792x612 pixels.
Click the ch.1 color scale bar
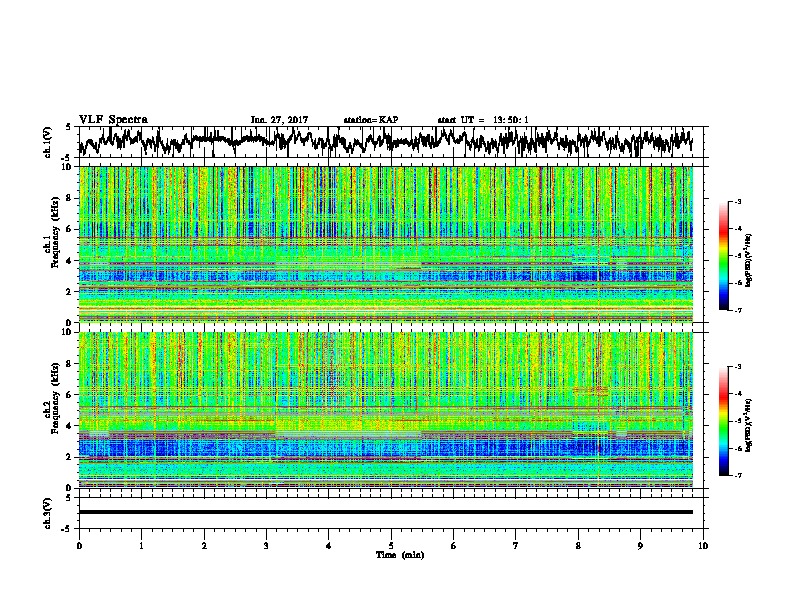[724, 256]
